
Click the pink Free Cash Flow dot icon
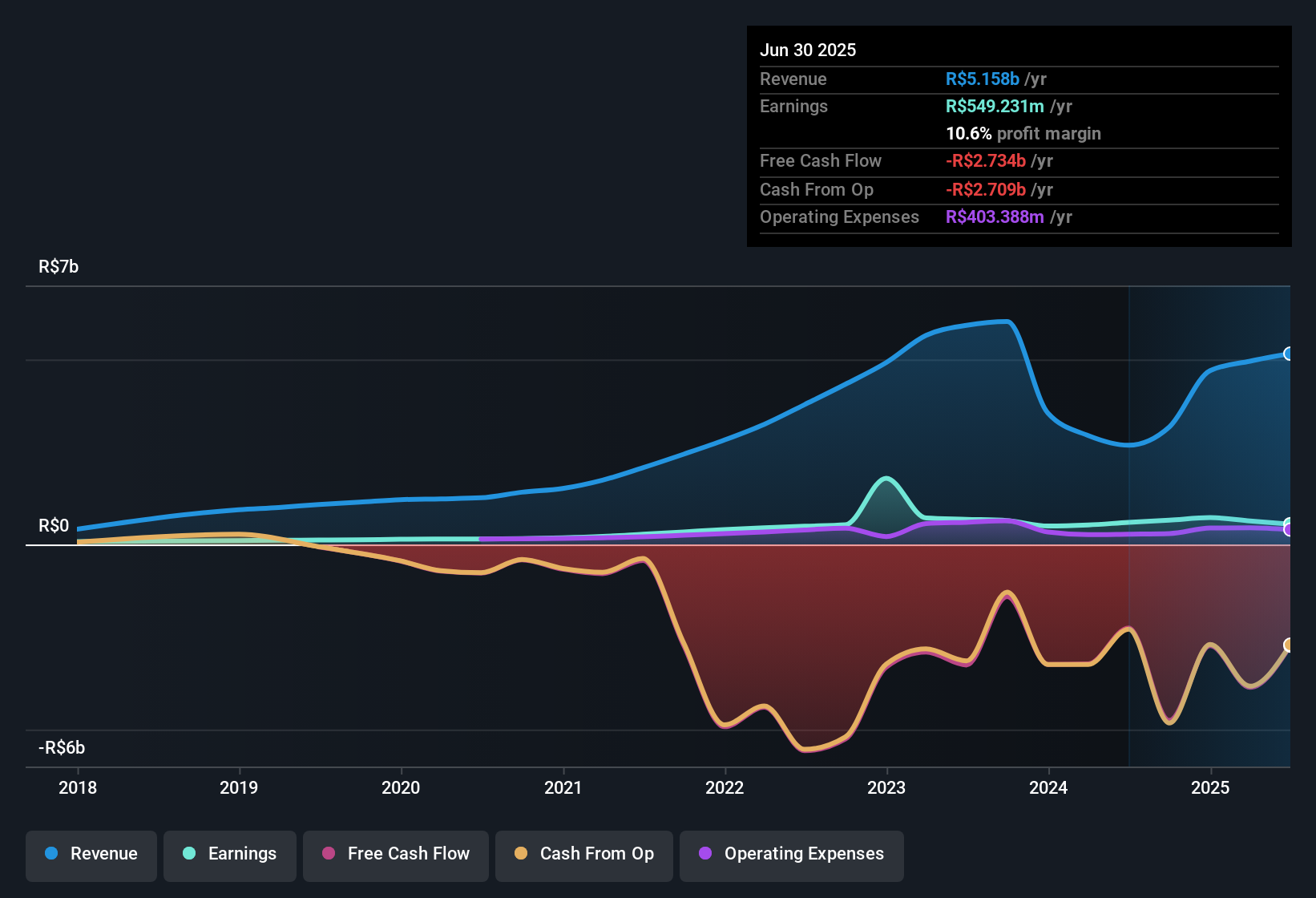[x=329, y=854]
